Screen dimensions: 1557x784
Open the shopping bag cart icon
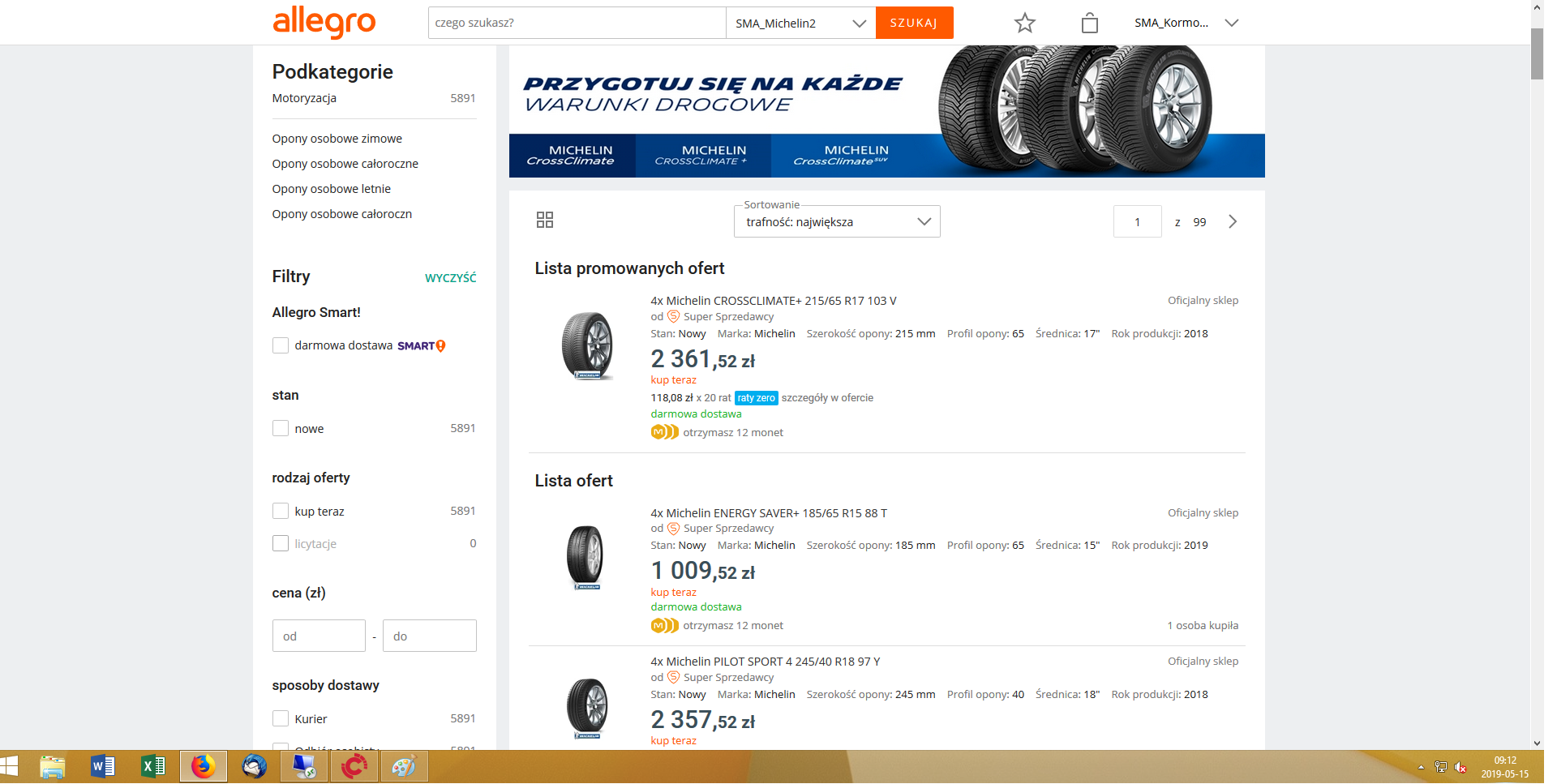coord(1089,23)
